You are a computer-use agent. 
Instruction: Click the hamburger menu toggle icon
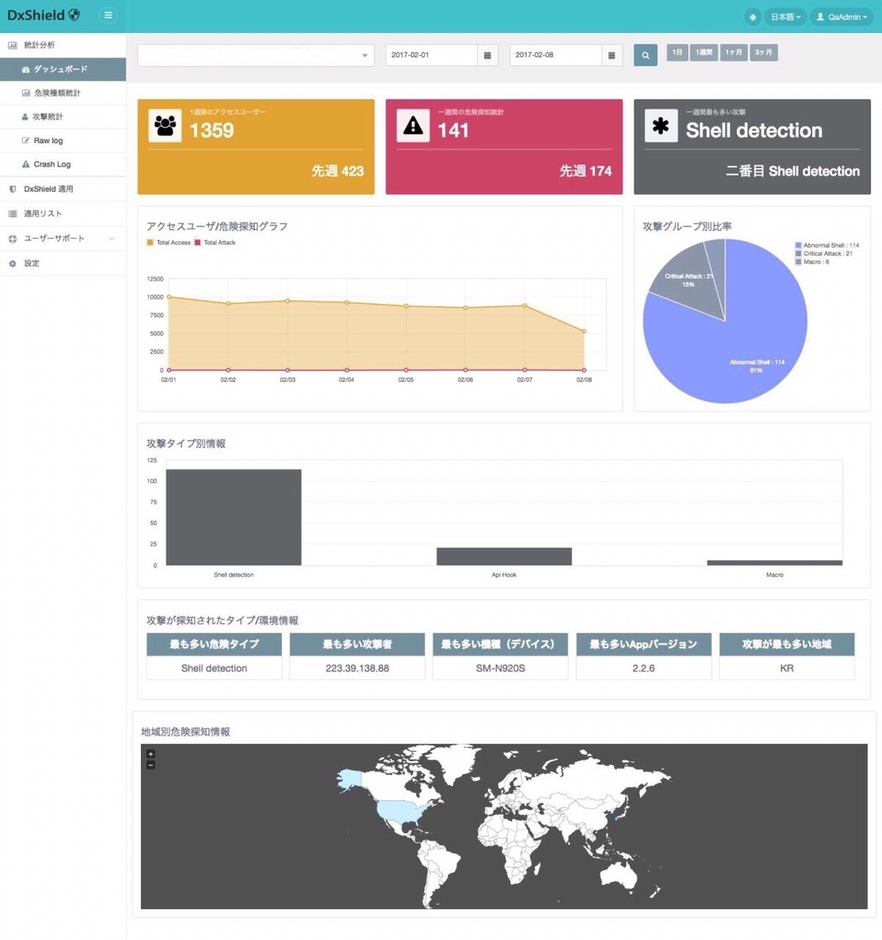[x=108, y=15]
